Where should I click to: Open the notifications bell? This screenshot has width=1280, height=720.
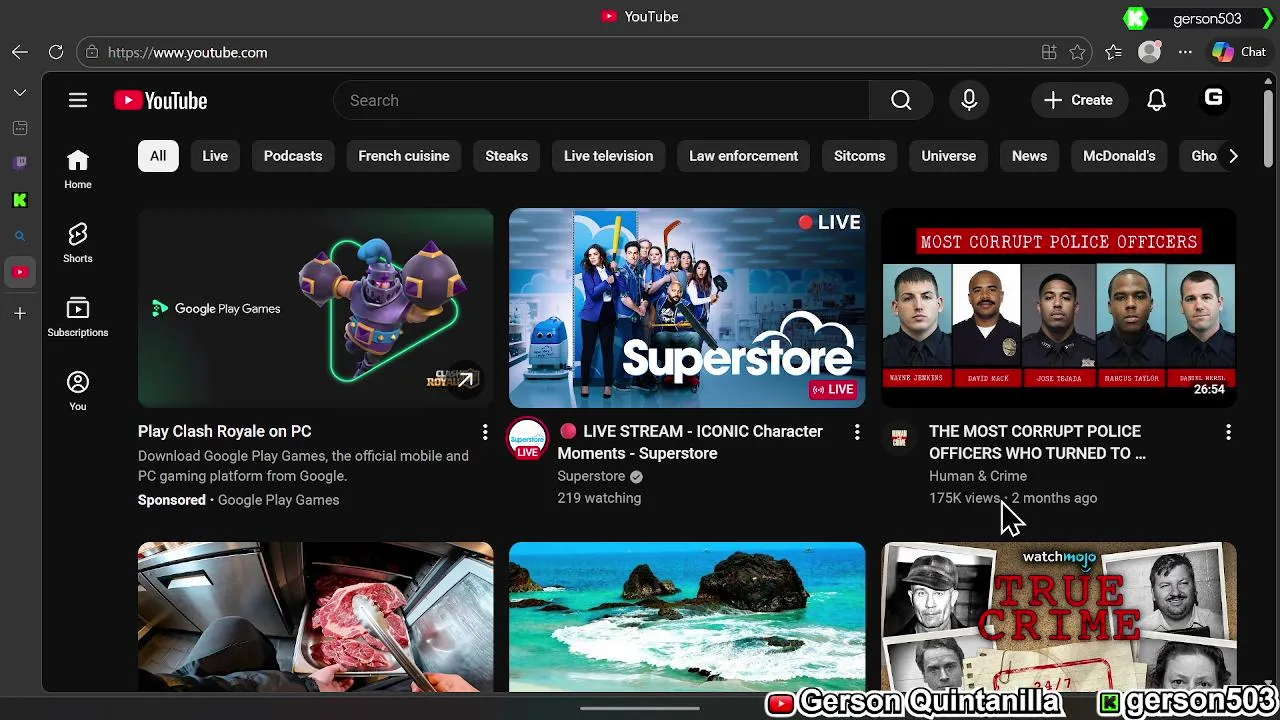pyautogui.click(x=1156, y=100)
